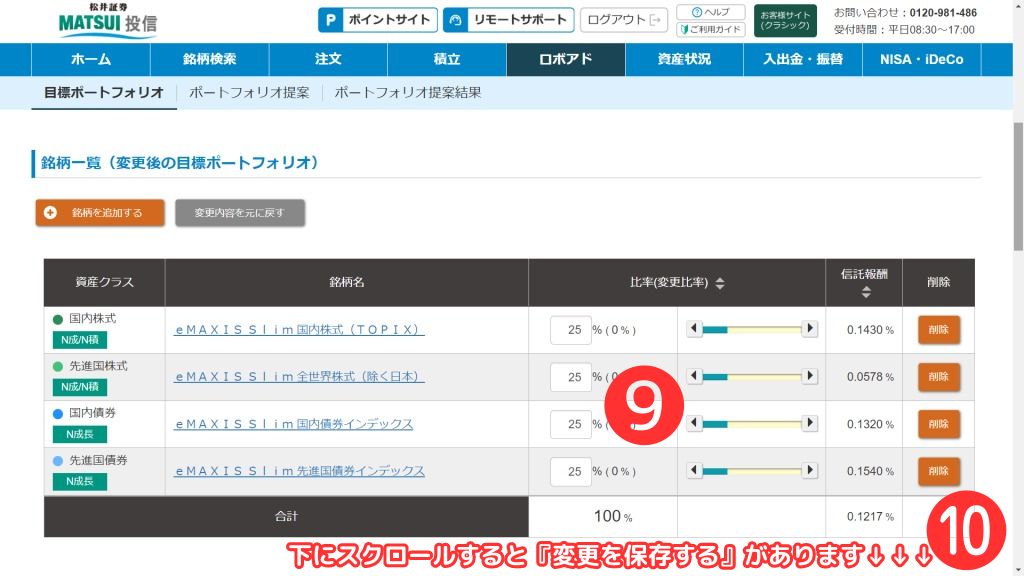Edit ratio field for 先進国債券インデックス
The width and height of the screenshot is (1024, 576).
(x=571, y=472)
